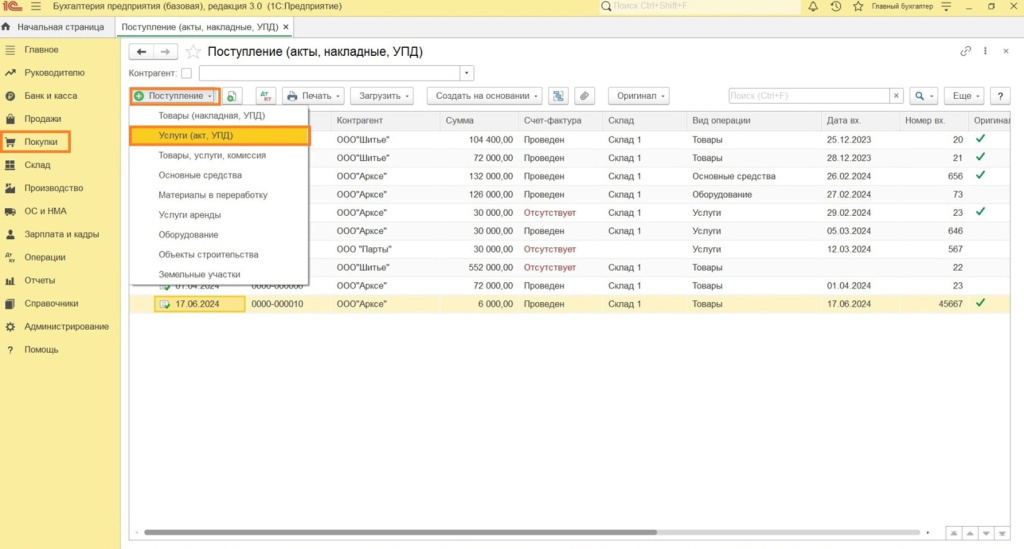
Task: Open the Печать dropdown
Action: click(x=313, y=96)
